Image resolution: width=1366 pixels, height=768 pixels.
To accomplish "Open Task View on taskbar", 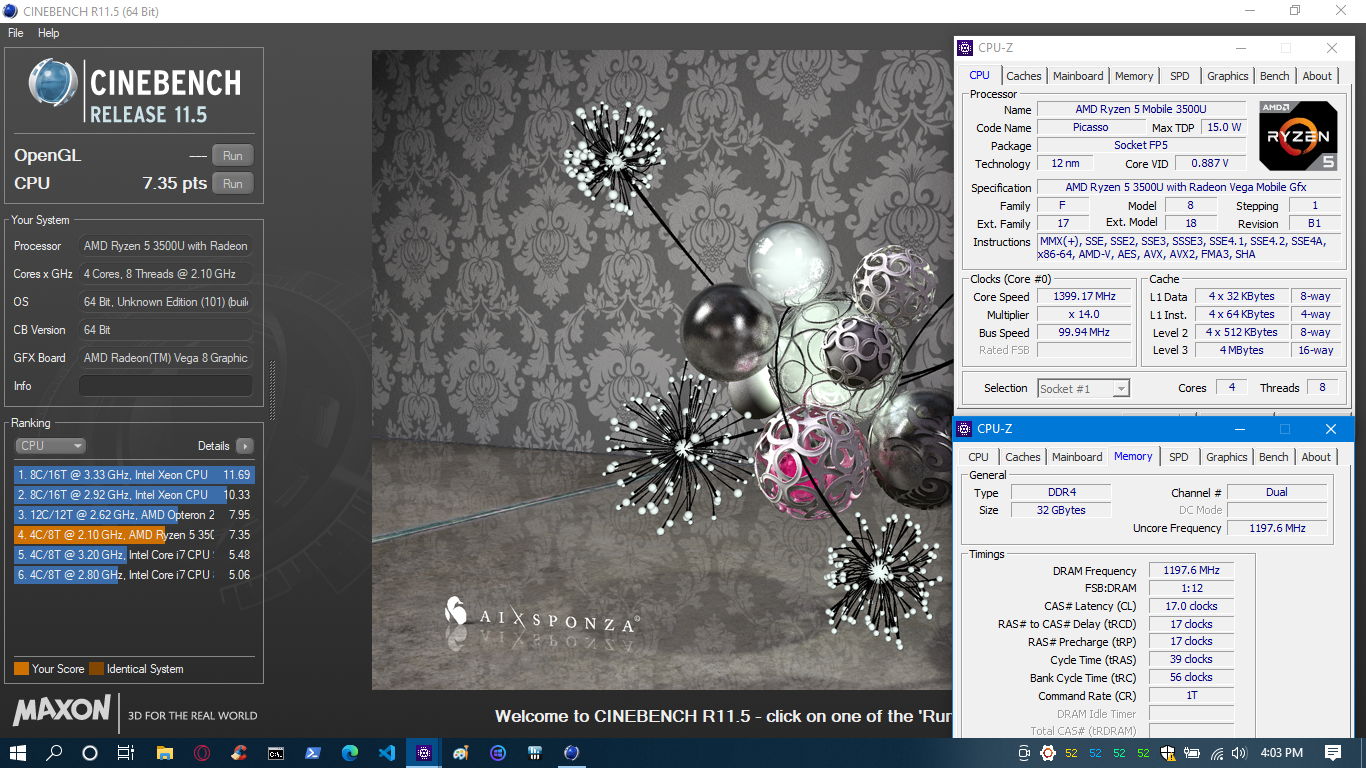I will tap(126, 753).
